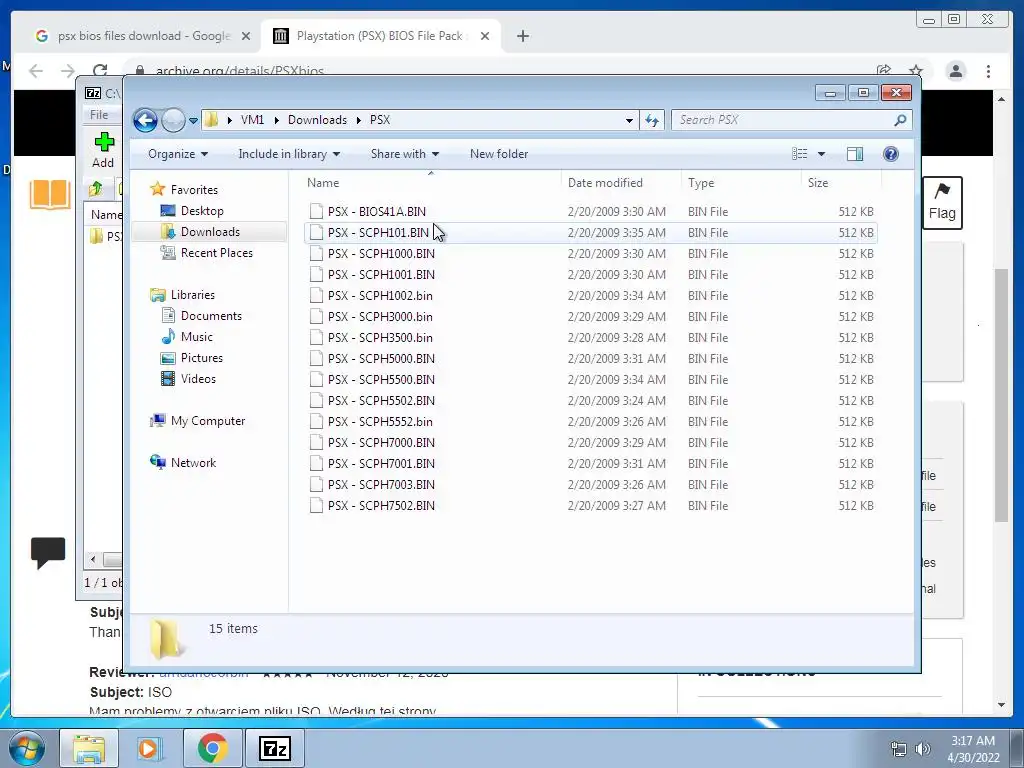1024x768 pixels.
Task: Switch to the psx bios files download Google tab
Action: point(144,36)
